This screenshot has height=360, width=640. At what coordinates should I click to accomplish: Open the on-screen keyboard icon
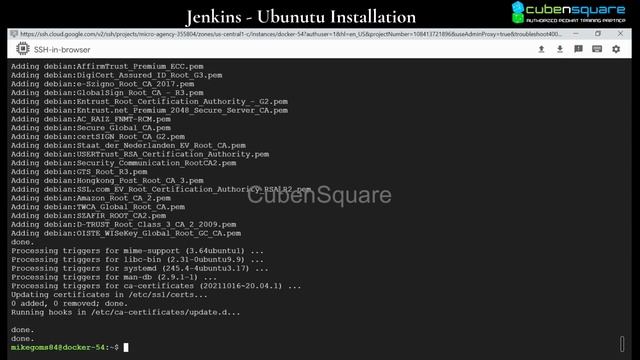[597, 49]
